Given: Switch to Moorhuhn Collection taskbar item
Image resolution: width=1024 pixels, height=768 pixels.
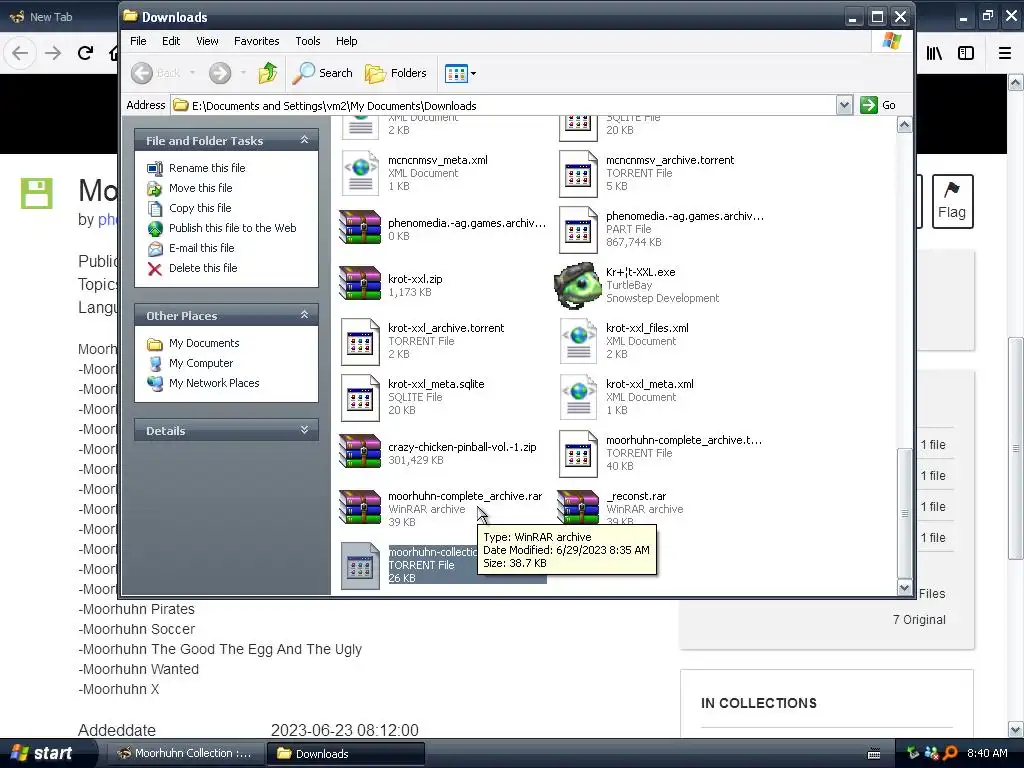Looking at the screenshot, I should (x=184, y=753).
